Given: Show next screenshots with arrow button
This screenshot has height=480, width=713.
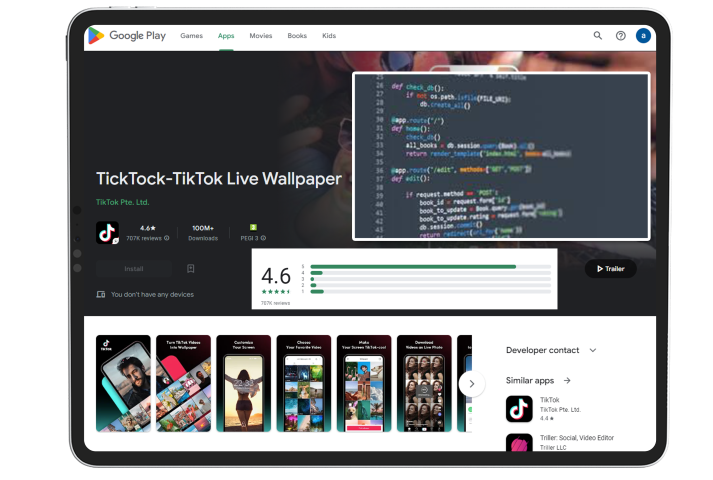Looking at the screenshot, I should [x=472, y=384].
